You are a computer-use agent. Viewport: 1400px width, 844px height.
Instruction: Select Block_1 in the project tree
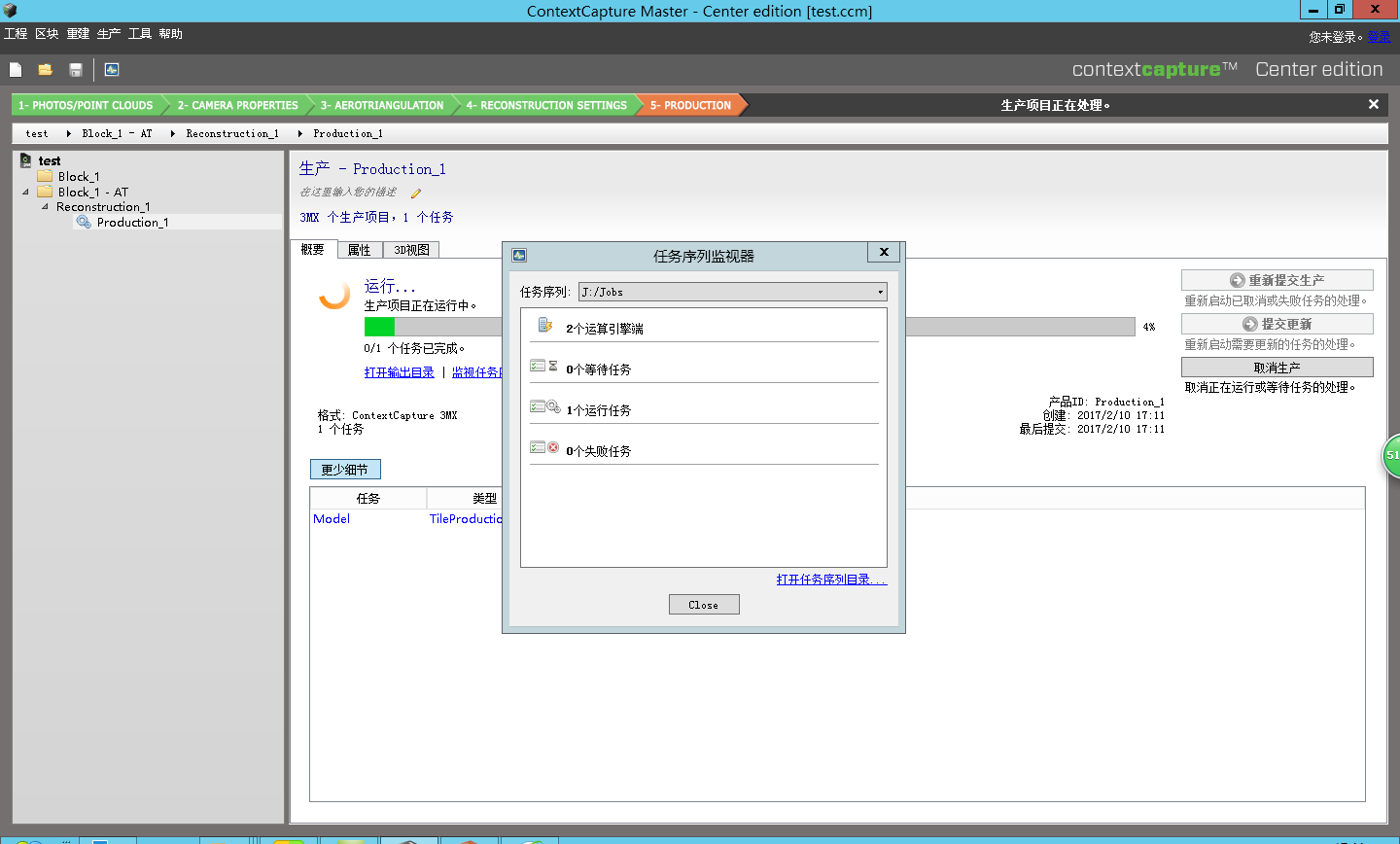pyautogui.click(x=79, y=176)
